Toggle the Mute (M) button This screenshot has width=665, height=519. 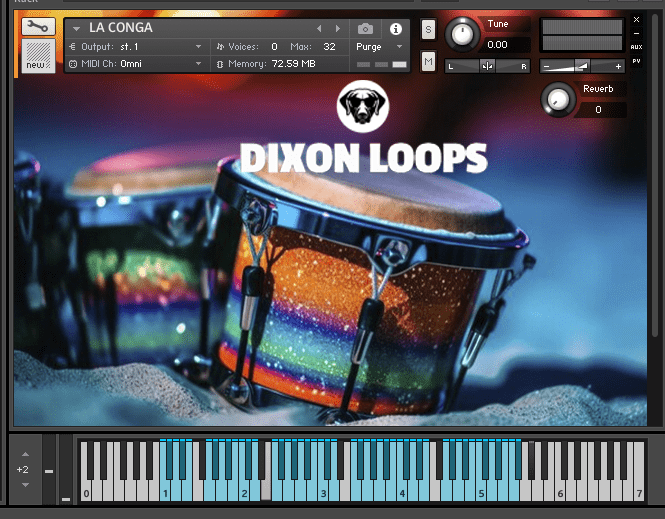click(428, 62)
